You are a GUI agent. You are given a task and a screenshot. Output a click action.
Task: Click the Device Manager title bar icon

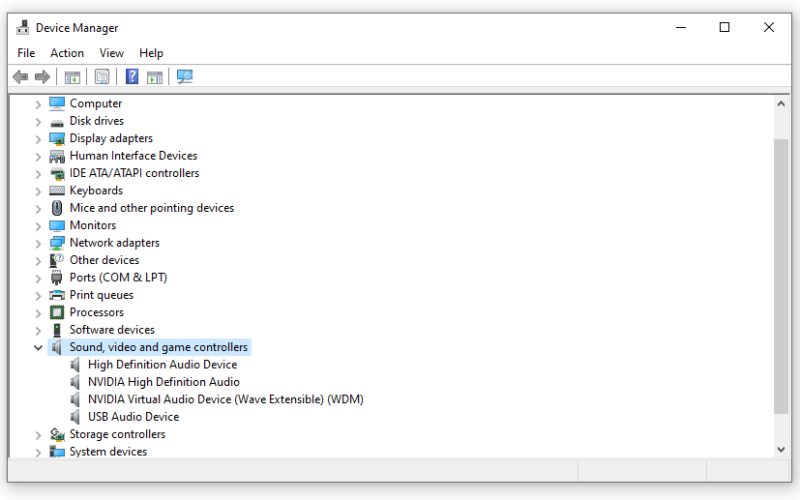22,27
